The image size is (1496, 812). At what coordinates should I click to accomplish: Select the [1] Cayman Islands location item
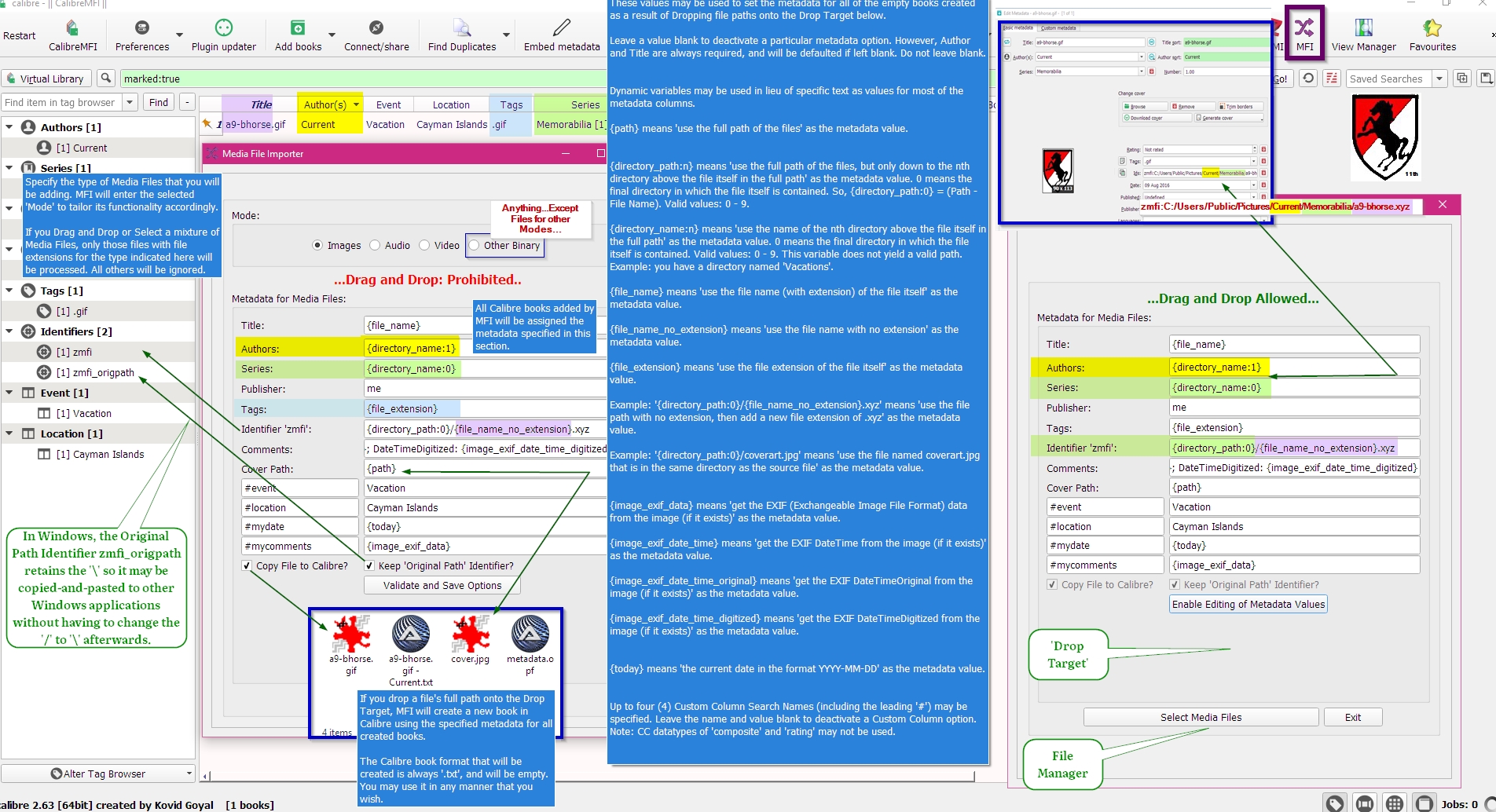click(x=100, y=454)
